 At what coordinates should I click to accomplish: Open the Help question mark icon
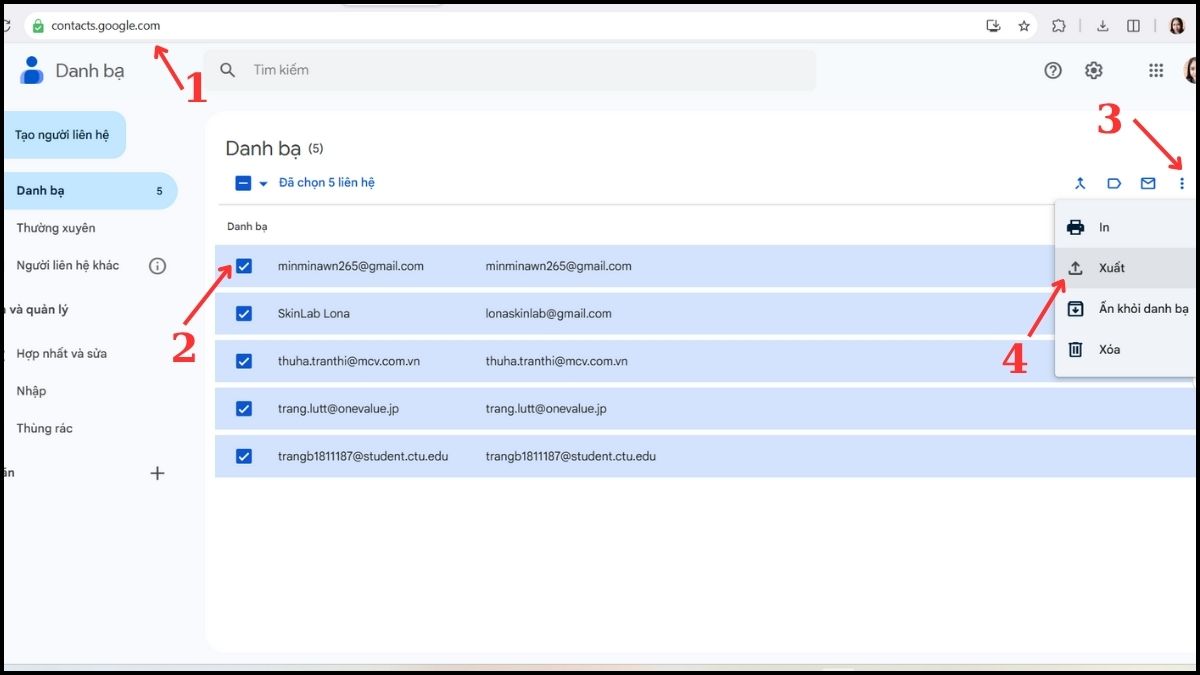[x=1053, y=70]
